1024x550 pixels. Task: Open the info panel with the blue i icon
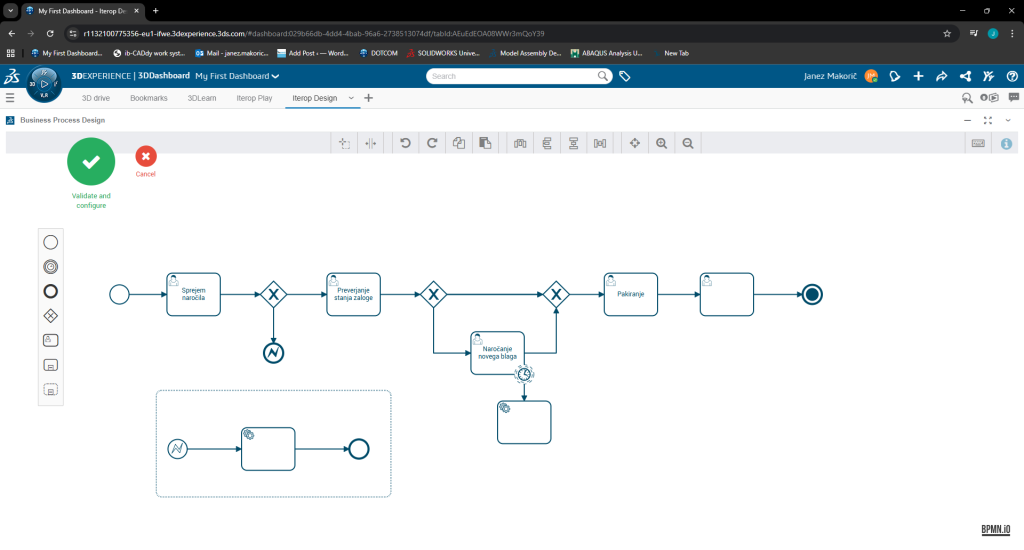(x=1007, y=144)
